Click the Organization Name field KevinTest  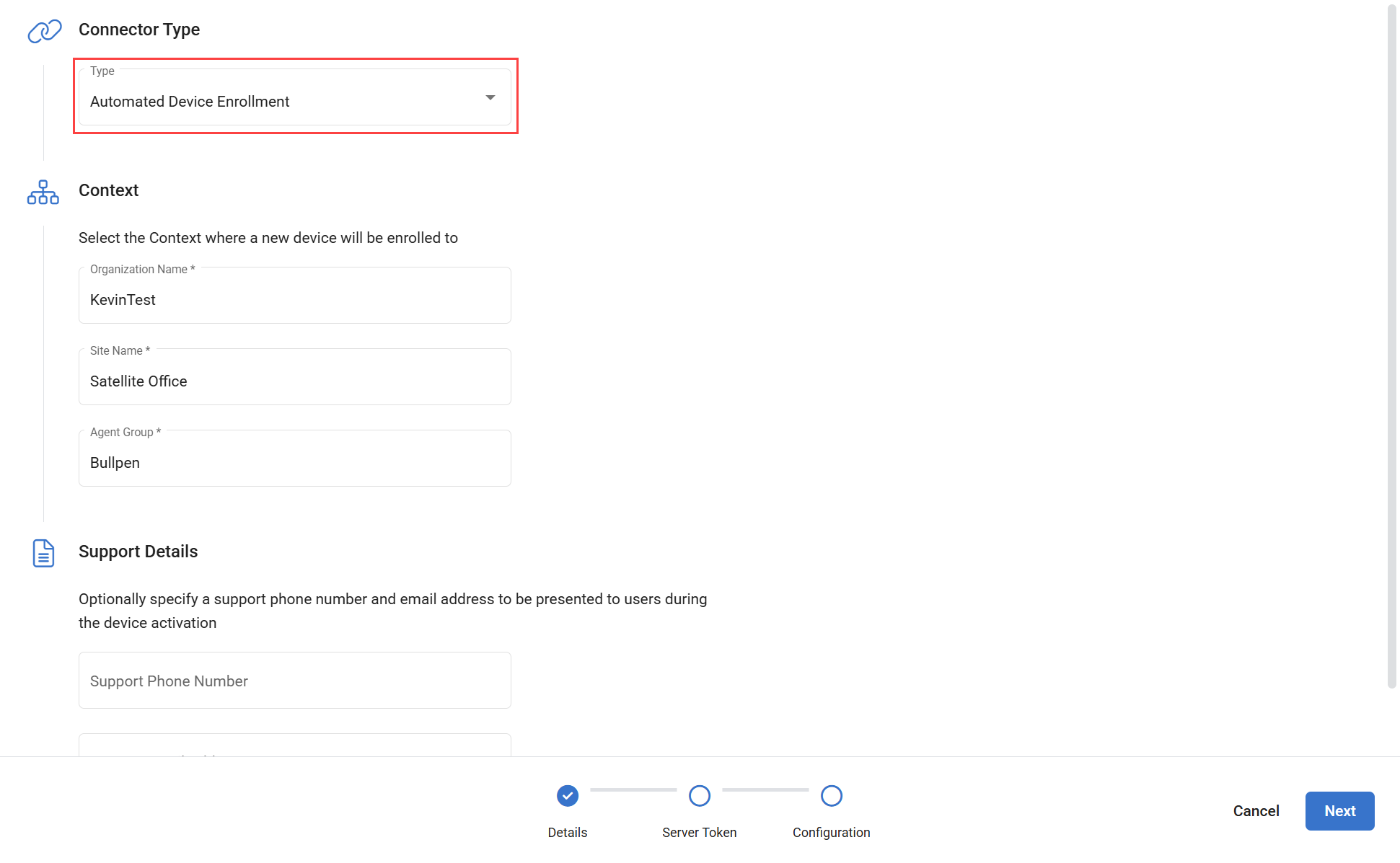294,299
